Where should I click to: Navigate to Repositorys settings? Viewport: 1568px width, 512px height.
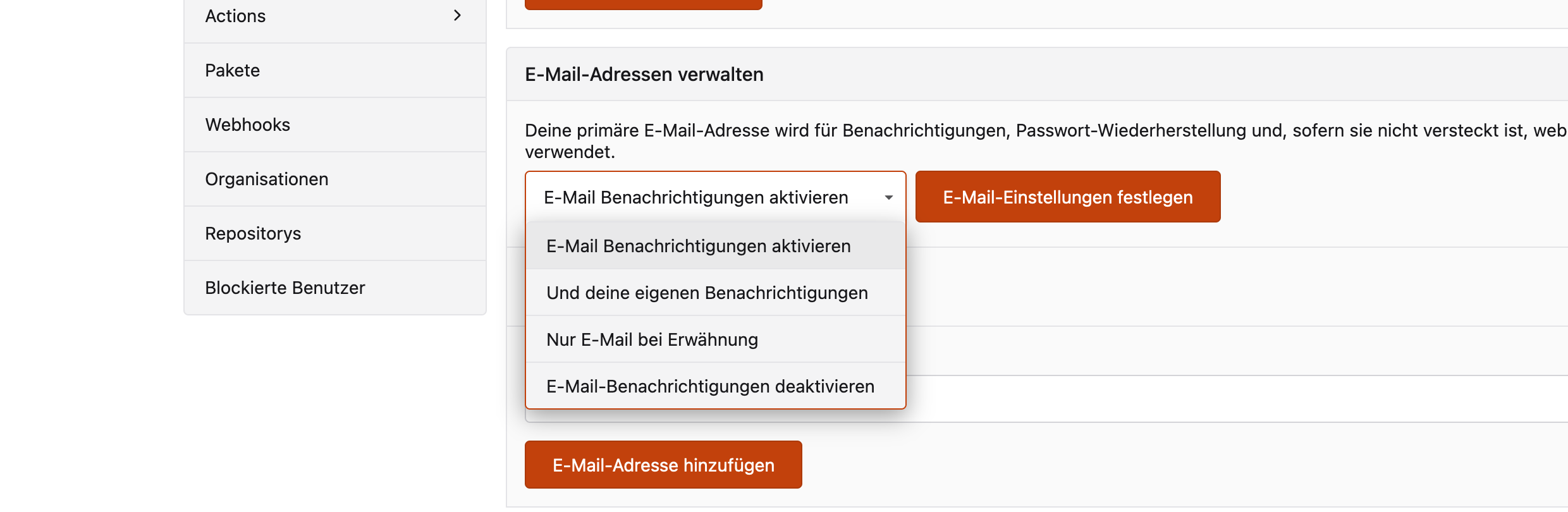click(253, 234)
